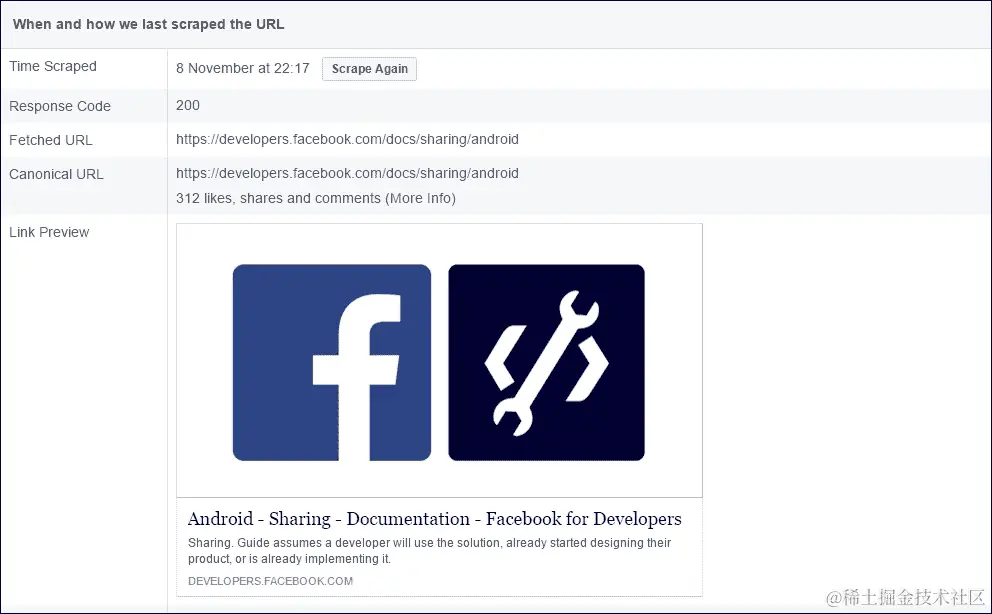Select the '8 November at 22:17' timestamp
This screenshot has height=614, width=992.
click(242, 68)
